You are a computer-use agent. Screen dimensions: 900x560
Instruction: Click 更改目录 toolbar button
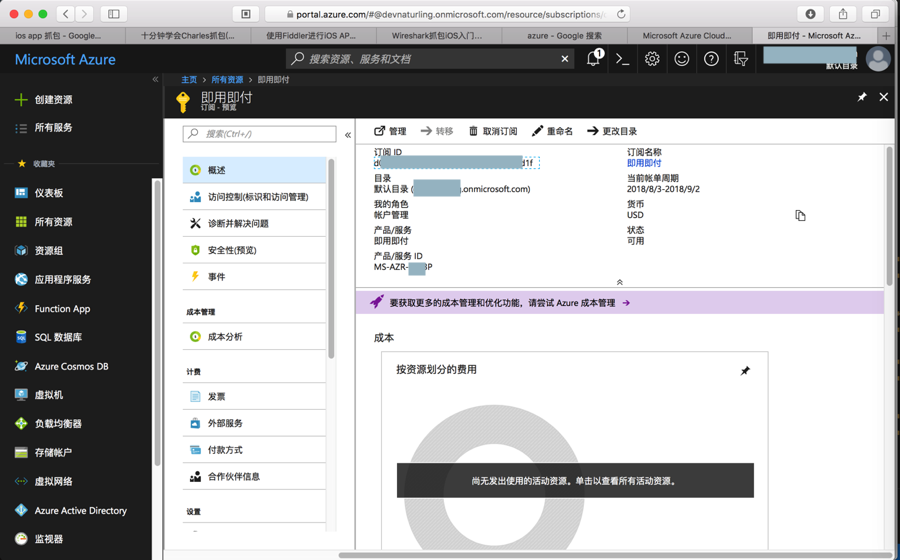tap(612, 131)
